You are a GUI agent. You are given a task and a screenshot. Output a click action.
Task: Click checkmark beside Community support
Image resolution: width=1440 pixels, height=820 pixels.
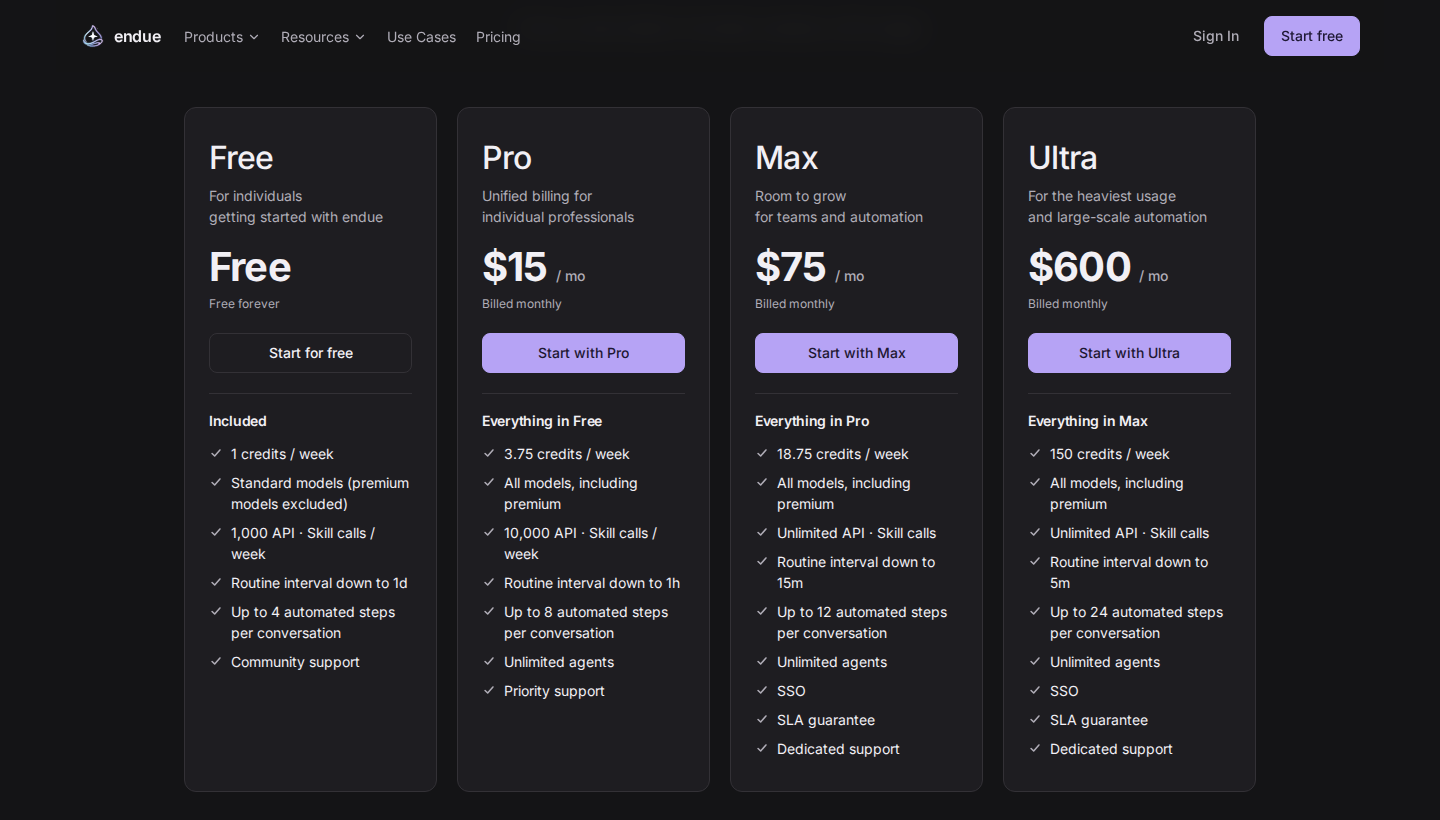coord(216,662)
